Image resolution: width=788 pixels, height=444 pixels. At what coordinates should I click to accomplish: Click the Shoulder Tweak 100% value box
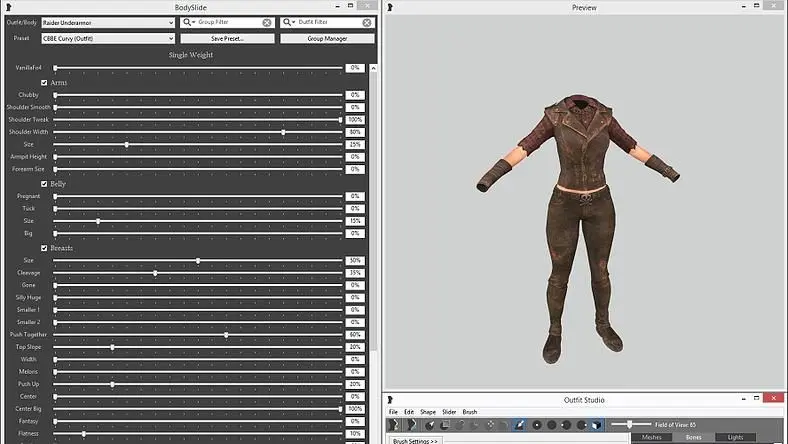point(355,120)
